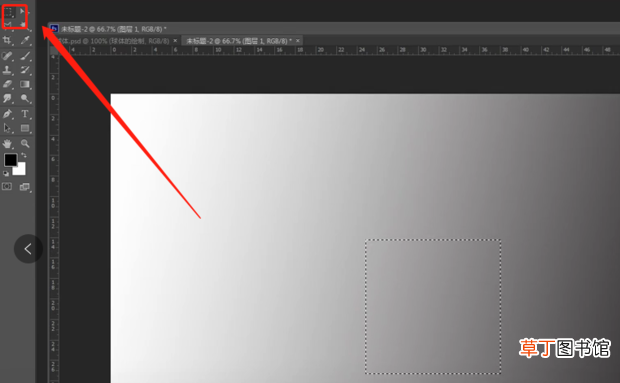Select the Dodge tool

25,98
